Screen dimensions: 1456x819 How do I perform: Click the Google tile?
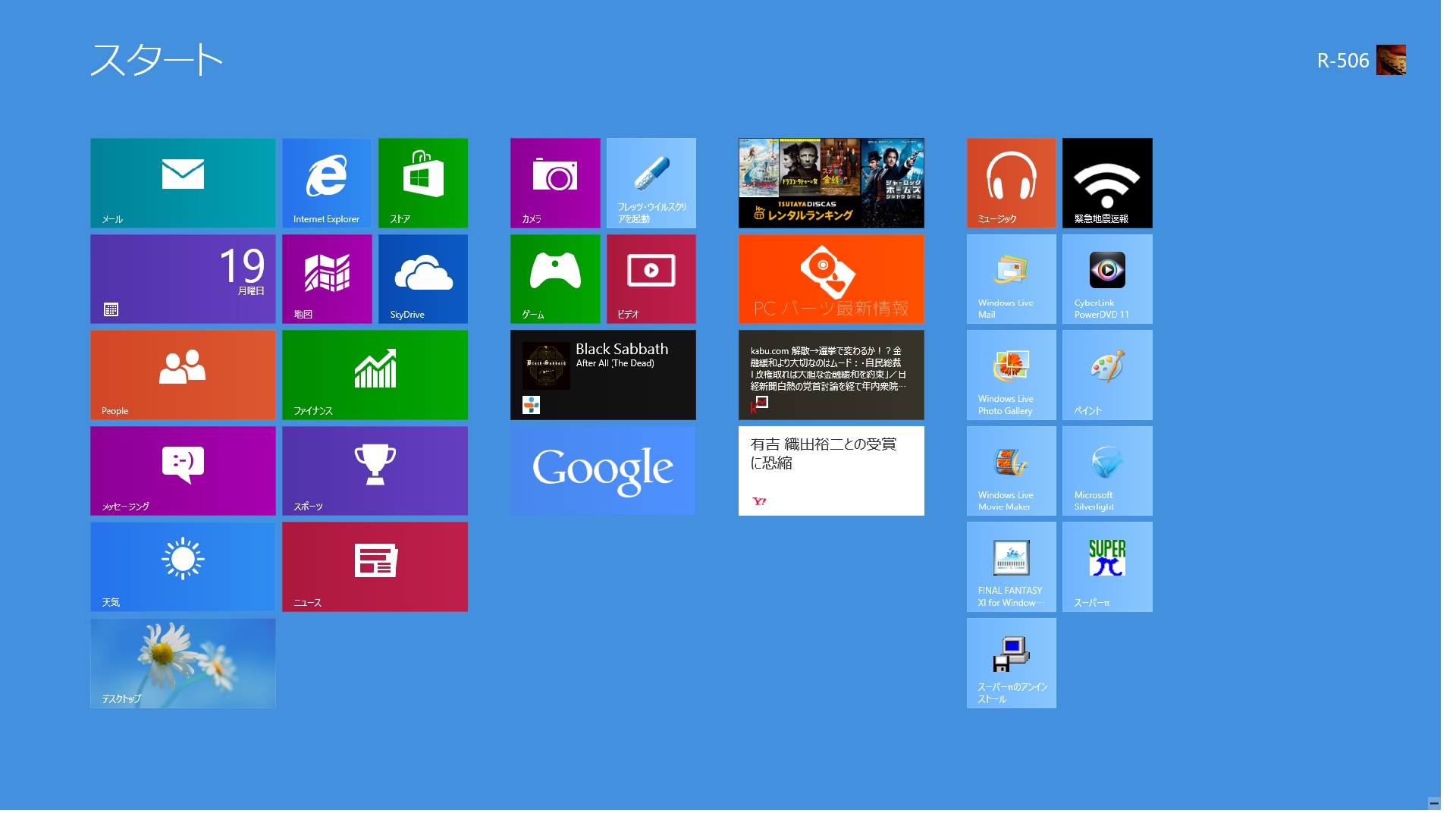[x=603, y=471]
